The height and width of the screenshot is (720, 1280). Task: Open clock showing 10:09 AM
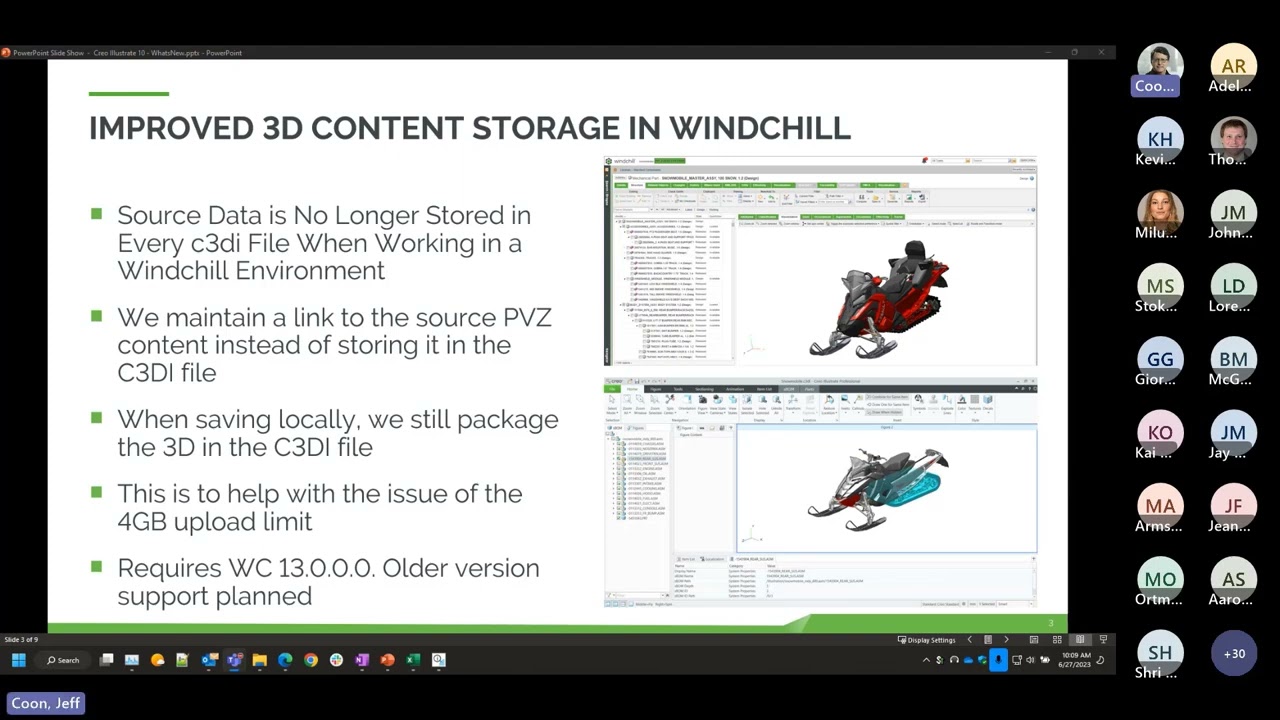(1076, 660)
